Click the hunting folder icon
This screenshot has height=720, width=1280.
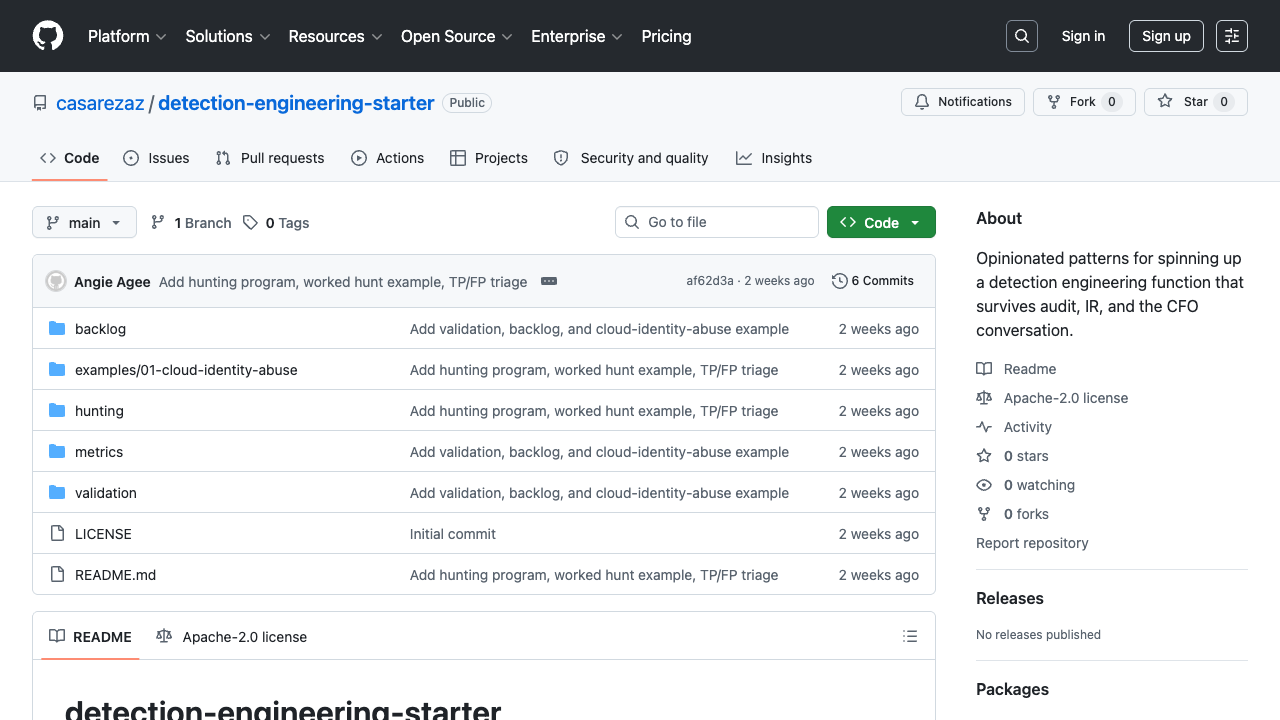(57, 411)
